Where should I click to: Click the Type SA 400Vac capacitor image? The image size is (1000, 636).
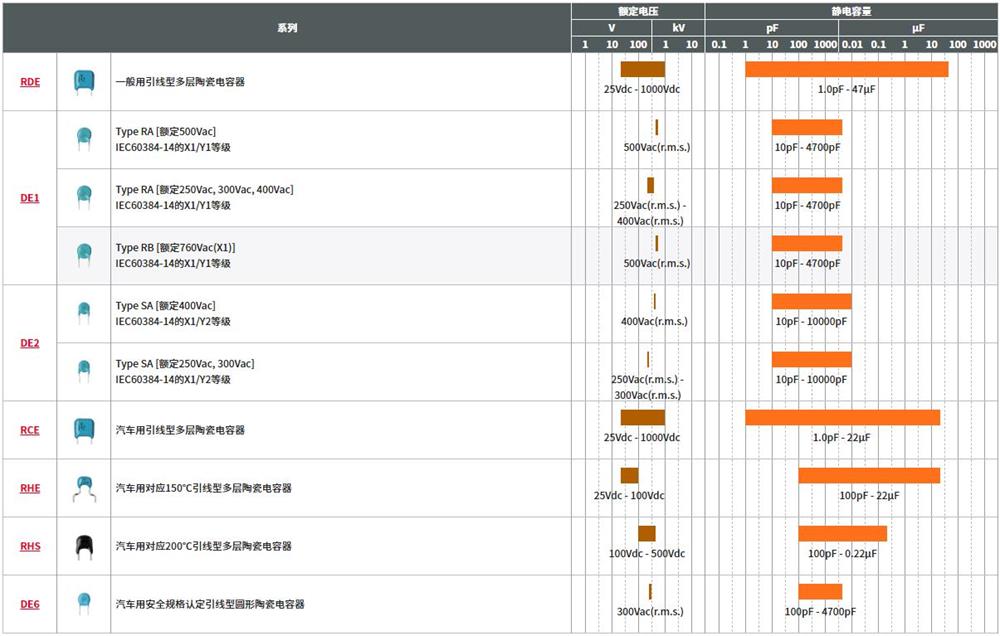pos(84,313)
